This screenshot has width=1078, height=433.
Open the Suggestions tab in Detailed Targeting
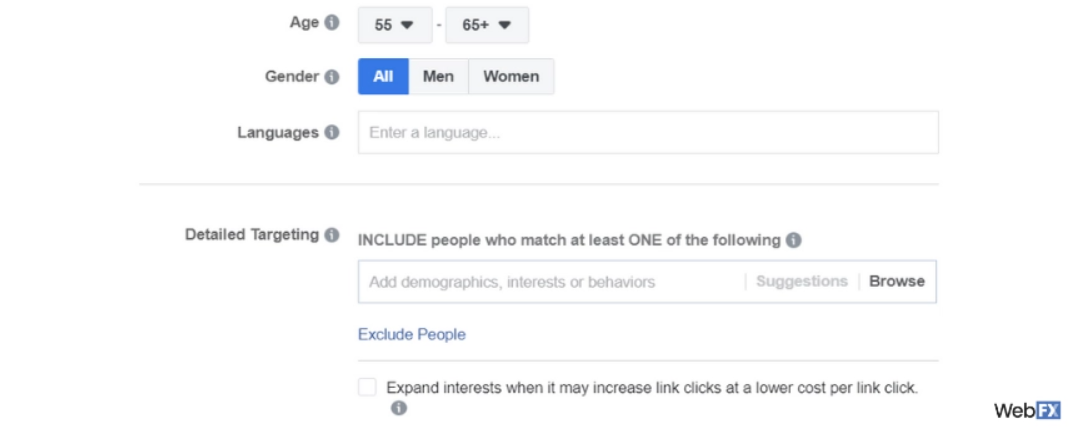tap(801, 281)
